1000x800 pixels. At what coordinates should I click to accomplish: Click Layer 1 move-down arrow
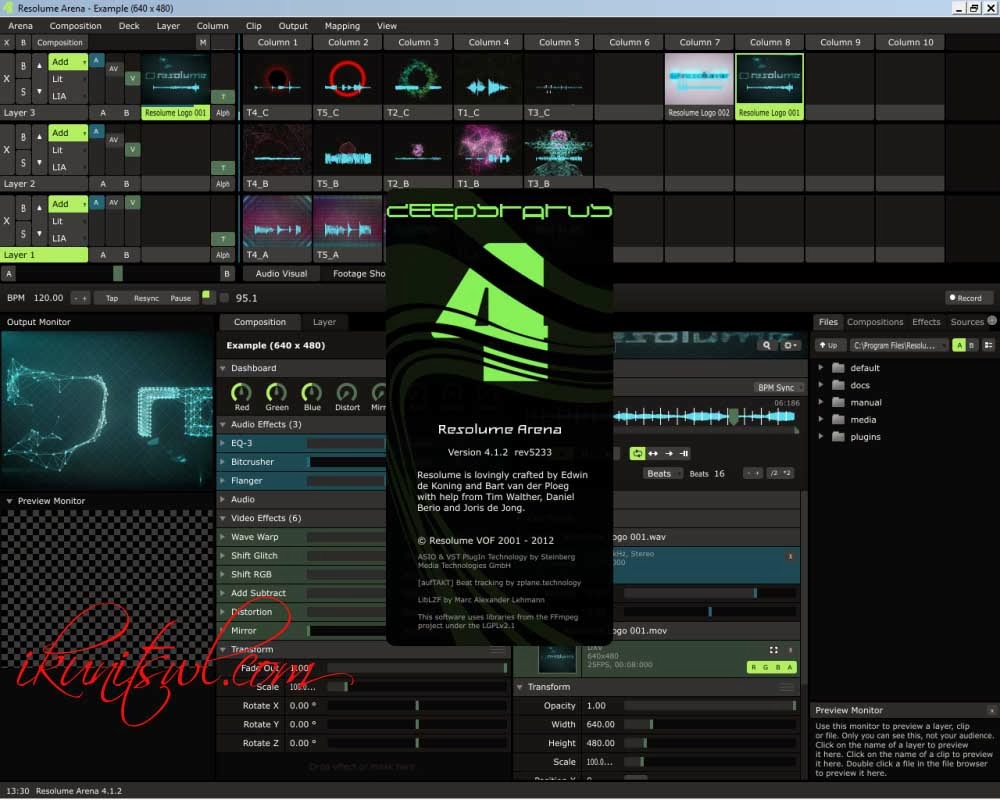pyautogui.click(x=39, y=233)
